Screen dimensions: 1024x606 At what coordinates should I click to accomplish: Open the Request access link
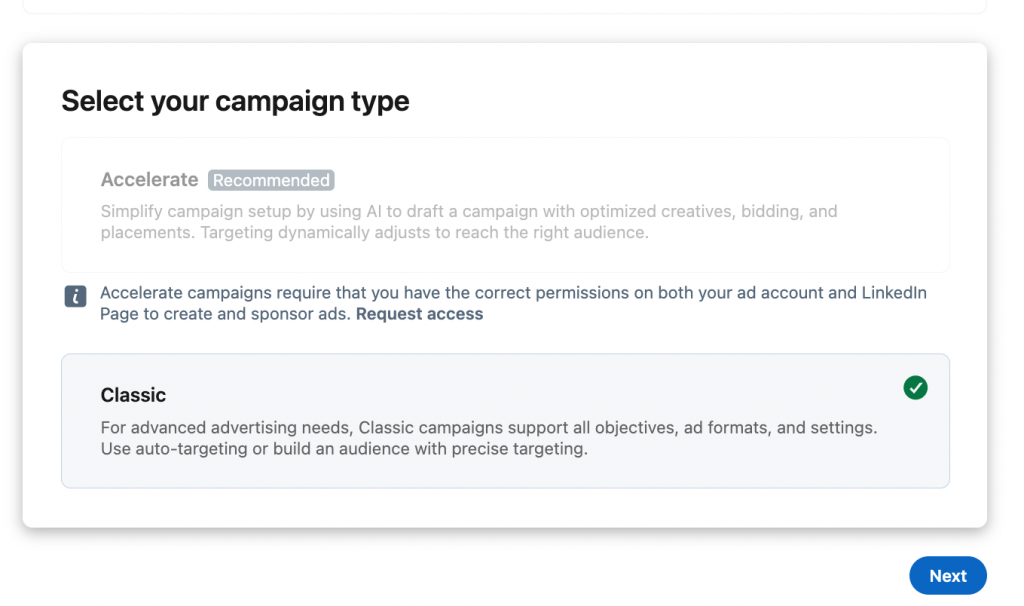pyautogui.click(x=419, y=314)
